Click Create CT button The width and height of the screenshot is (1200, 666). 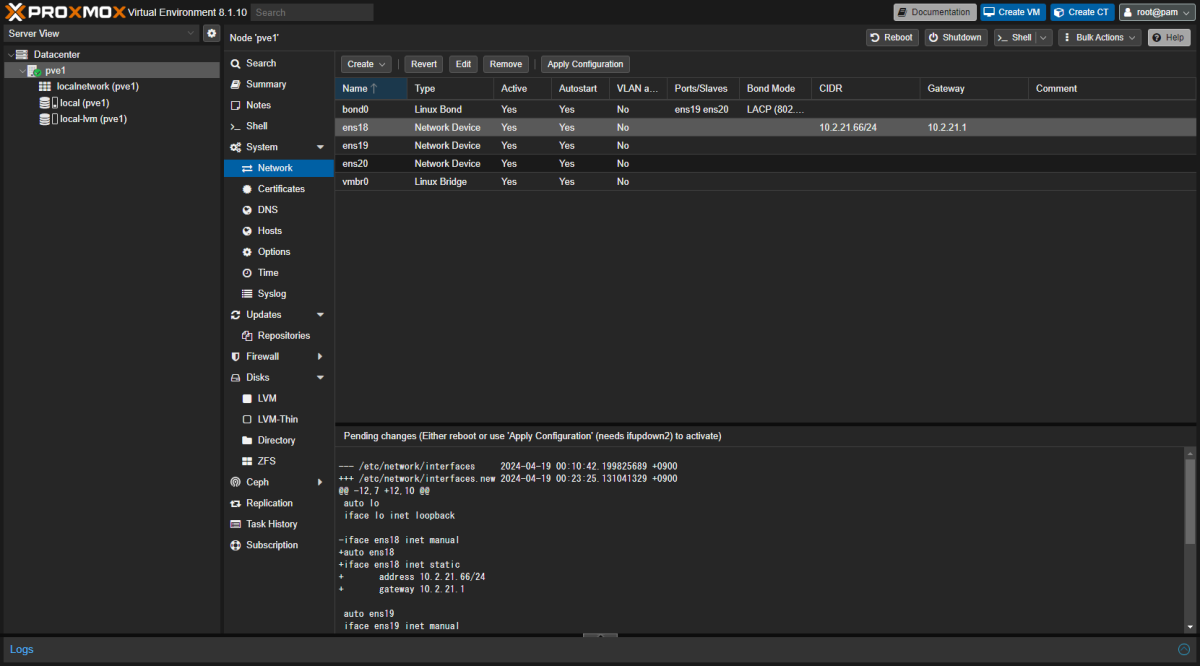tap(1082, 12)
